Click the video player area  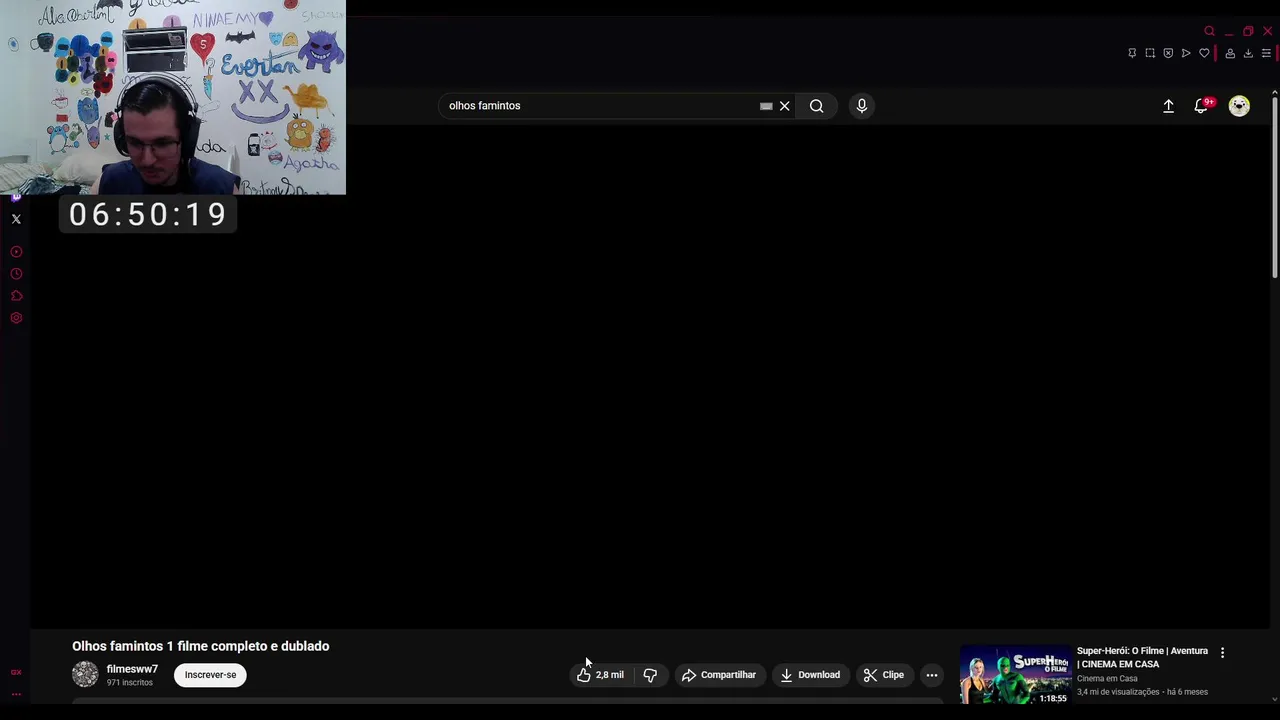[x=650, y=375]
